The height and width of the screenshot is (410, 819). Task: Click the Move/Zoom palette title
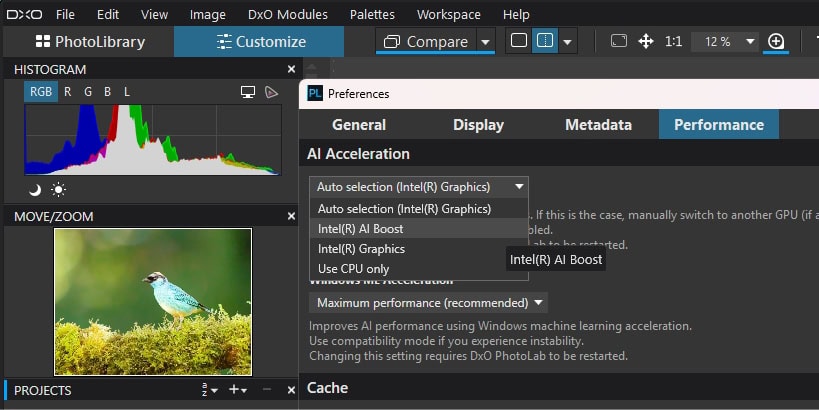pos(54,216)
